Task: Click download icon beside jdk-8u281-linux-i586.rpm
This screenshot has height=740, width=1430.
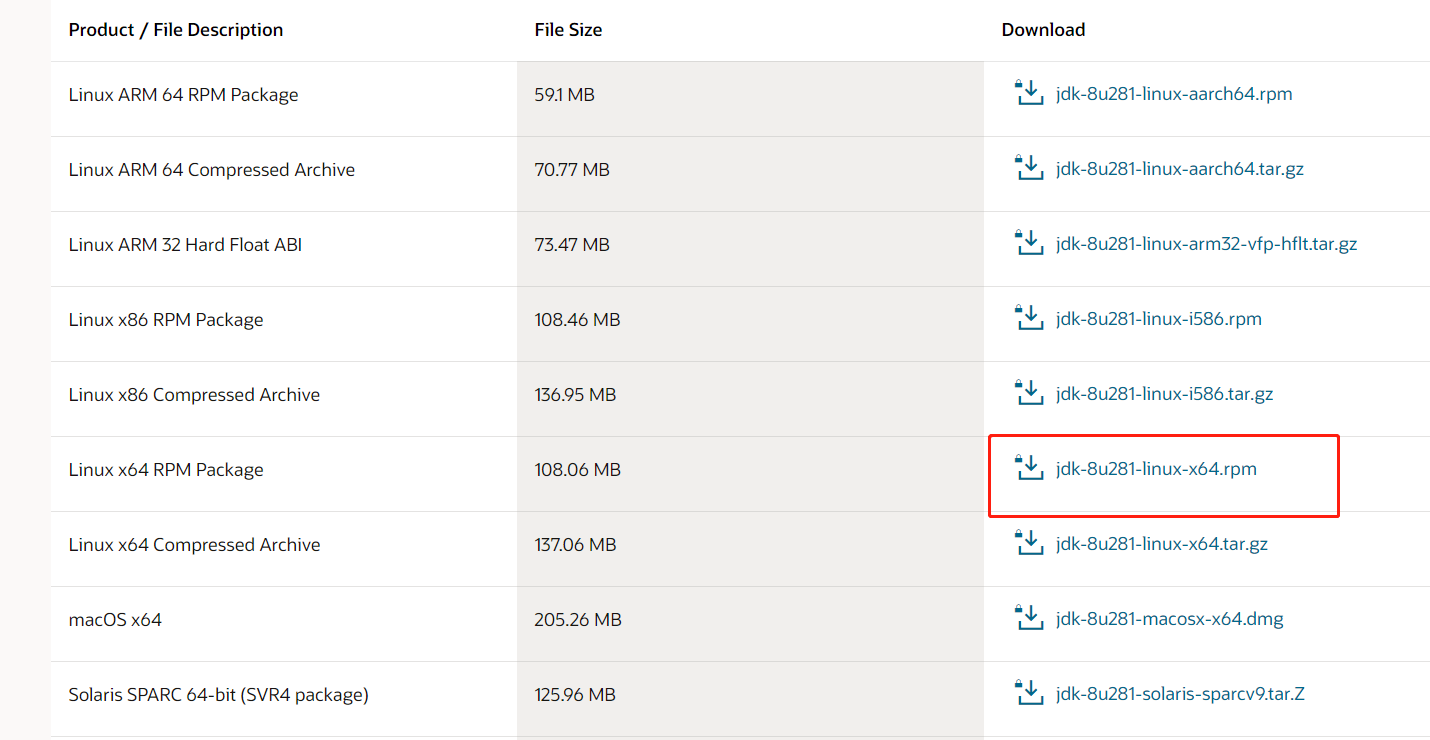Action: click(x=1028, y=318)
